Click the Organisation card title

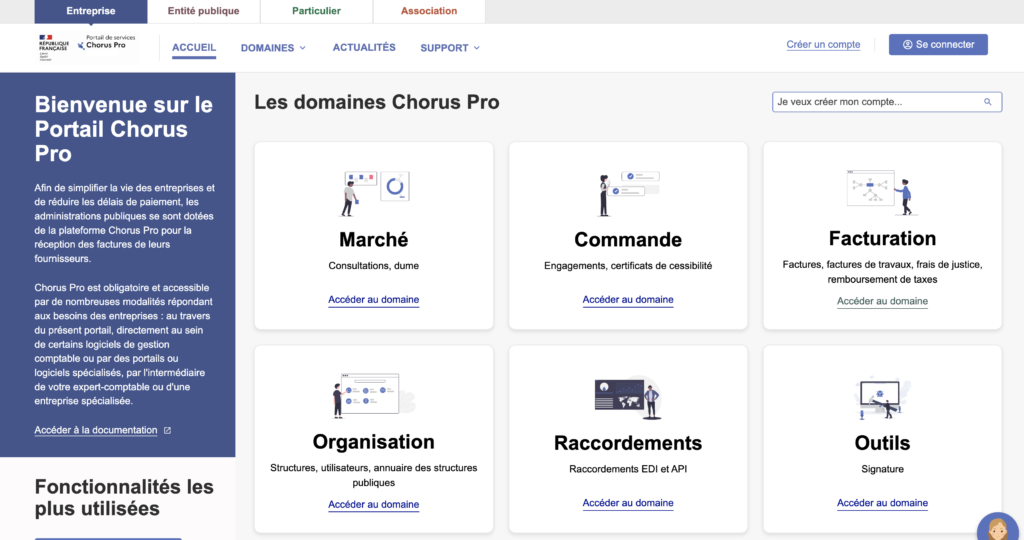pyautogui.click(x=374, y=442)
